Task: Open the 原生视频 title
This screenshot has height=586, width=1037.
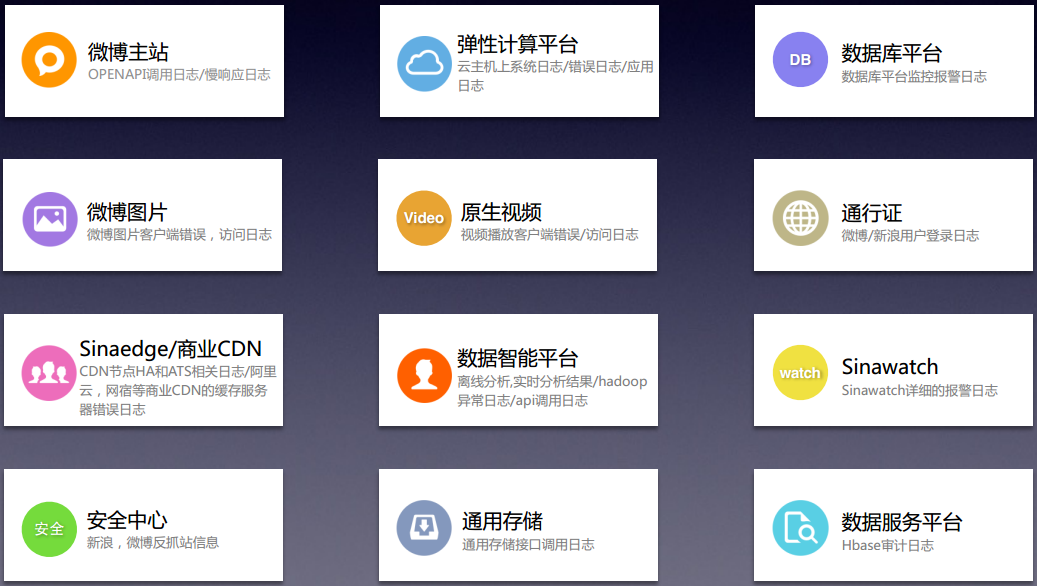Action: [501, 212]
